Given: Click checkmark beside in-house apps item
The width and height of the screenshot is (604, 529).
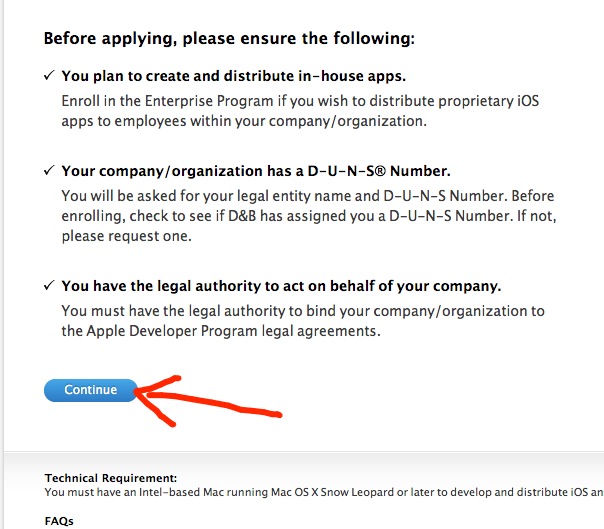Looking at the screenshot, I should point(49,75).
